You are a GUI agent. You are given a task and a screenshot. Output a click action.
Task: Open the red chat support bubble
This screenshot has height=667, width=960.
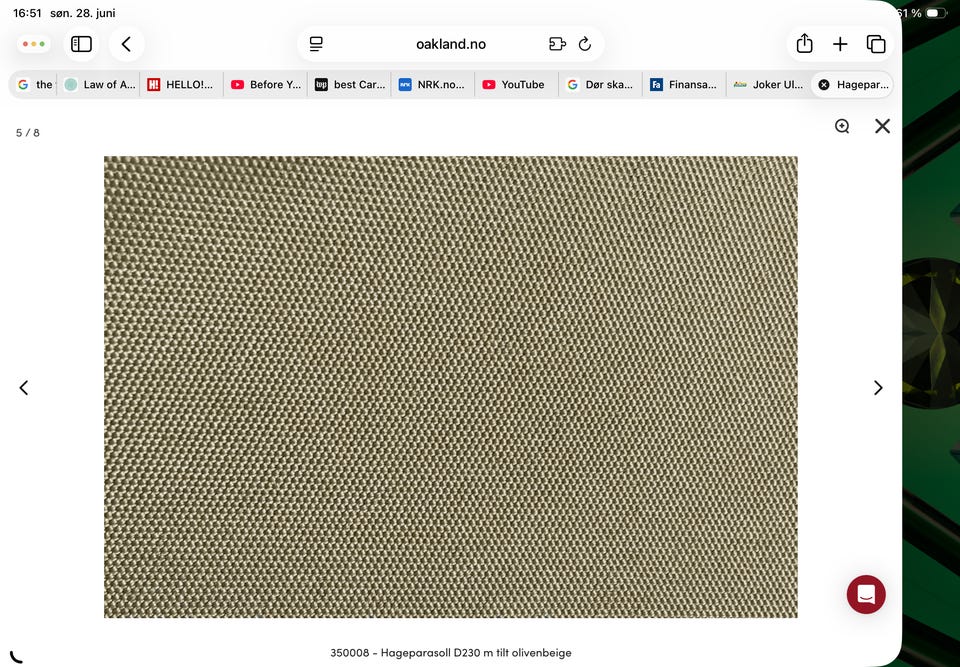(866, 594)
